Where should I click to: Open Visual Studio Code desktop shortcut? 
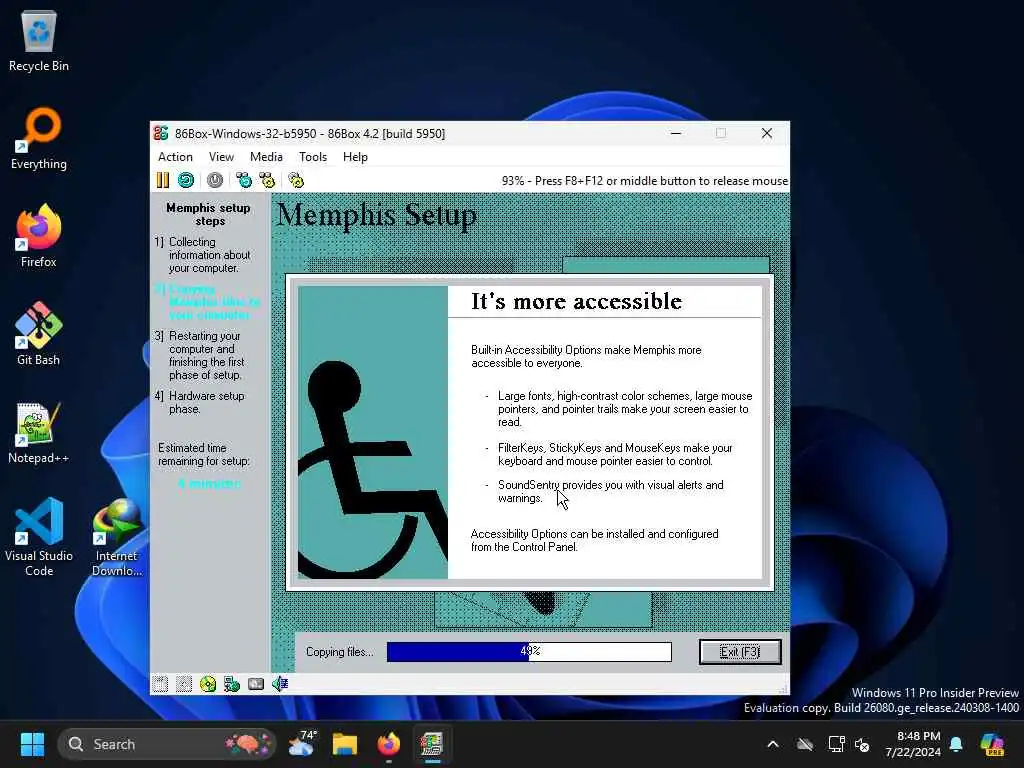tap(39, 537)
